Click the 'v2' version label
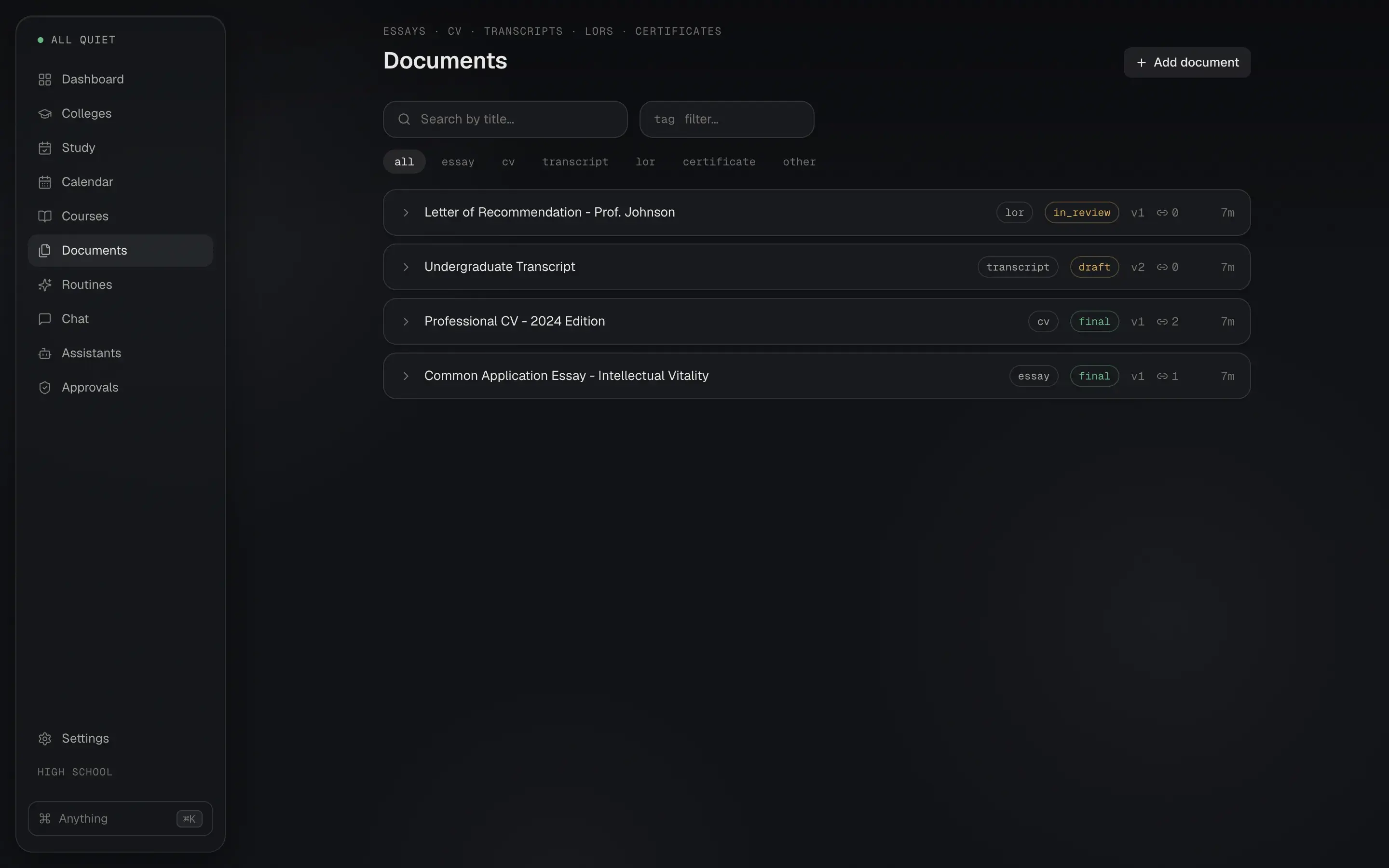The width and height of the screenshot is (1389, 868). coord(1137,267)
